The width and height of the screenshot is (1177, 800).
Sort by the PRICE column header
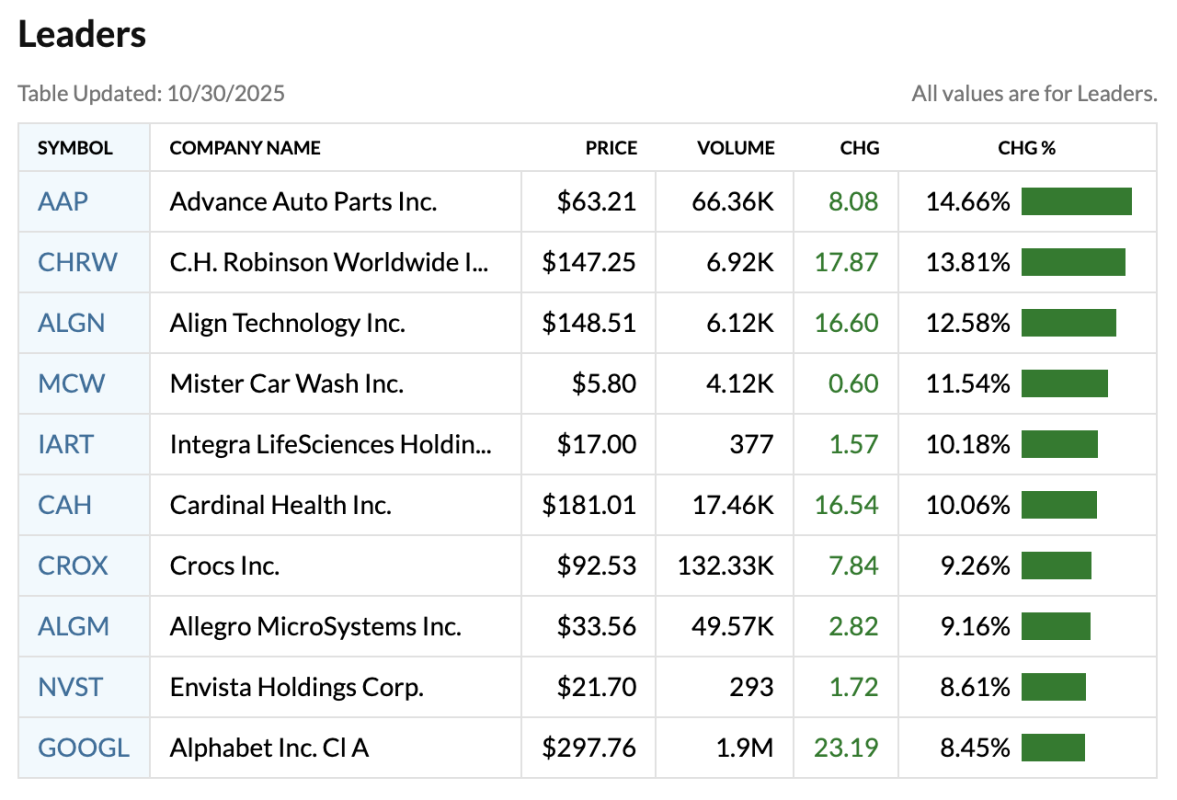point(611,148)
